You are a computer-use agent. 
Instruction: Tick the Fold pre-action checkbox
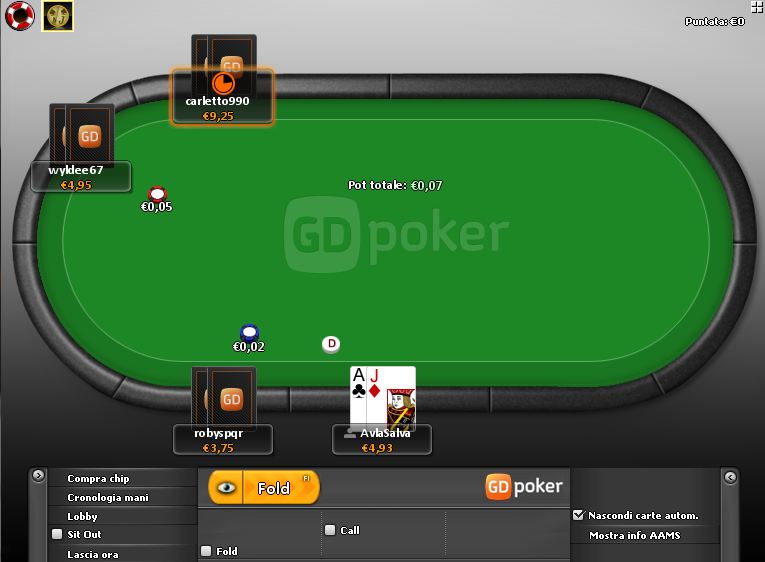click(x=206, y=551)
